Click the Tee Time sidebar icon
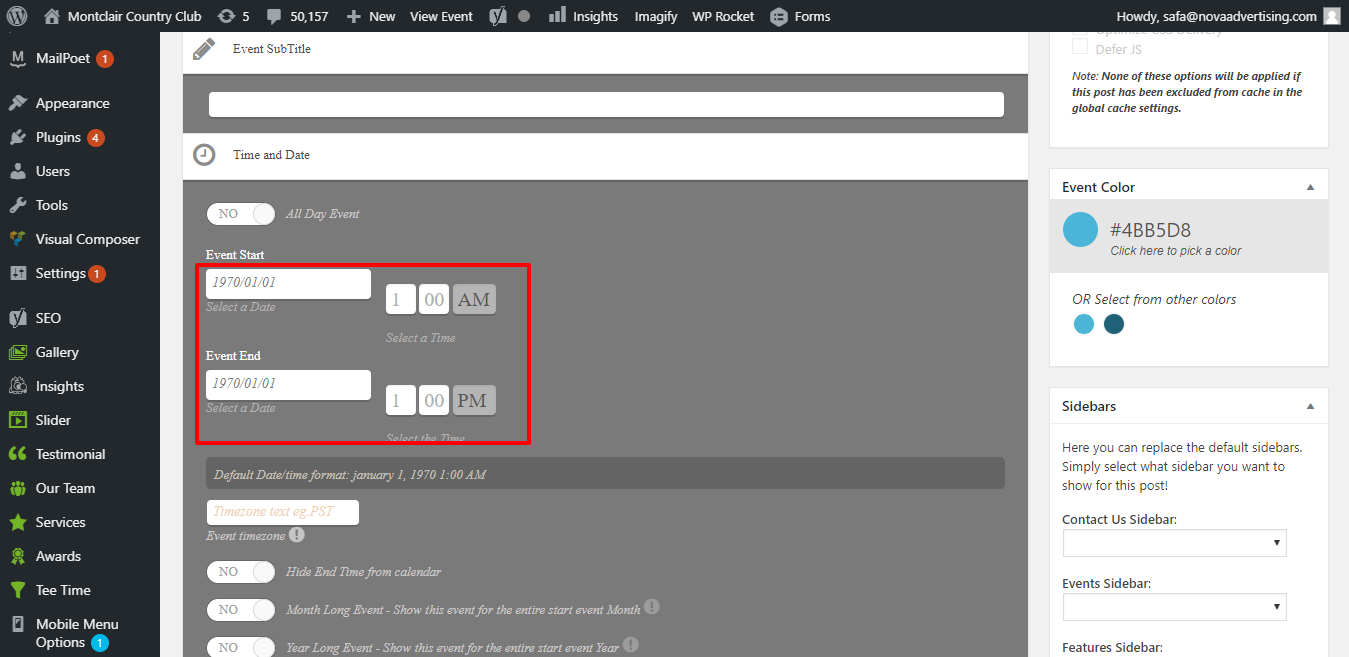This screenshot has height=657, width=1349. click(x=17, y=590)
